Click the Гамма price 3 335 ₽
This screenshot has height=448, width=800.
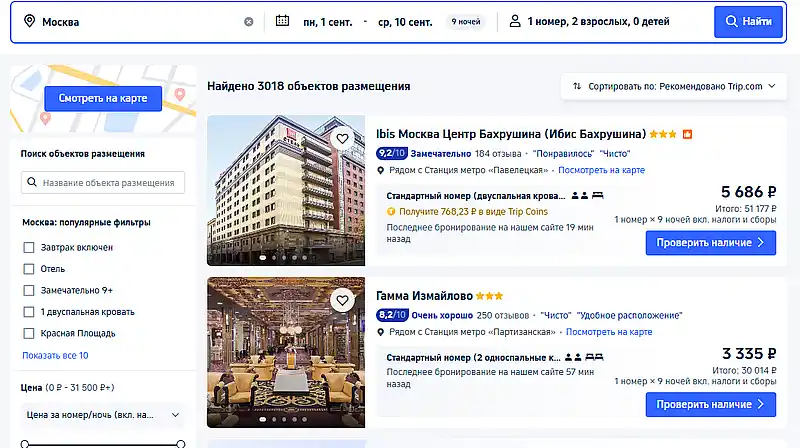pyautogui.click(x=749, y=354)
